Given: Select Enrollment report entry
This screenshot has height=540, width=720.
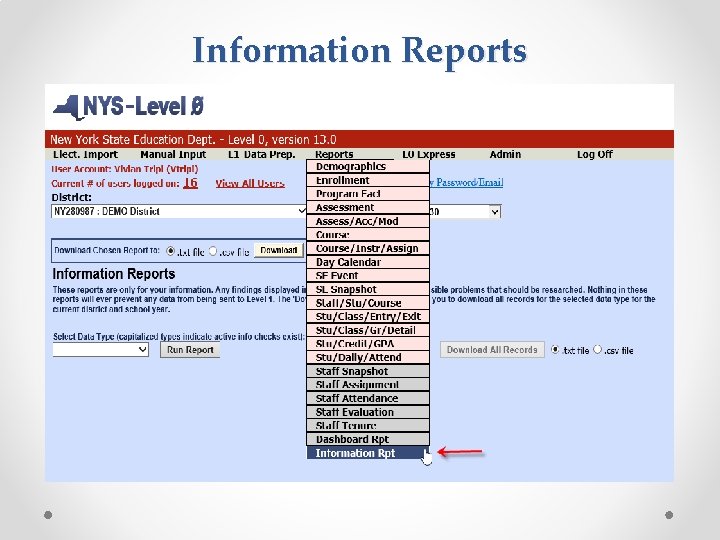Looking at the screenshot, I should click(368, 180).
